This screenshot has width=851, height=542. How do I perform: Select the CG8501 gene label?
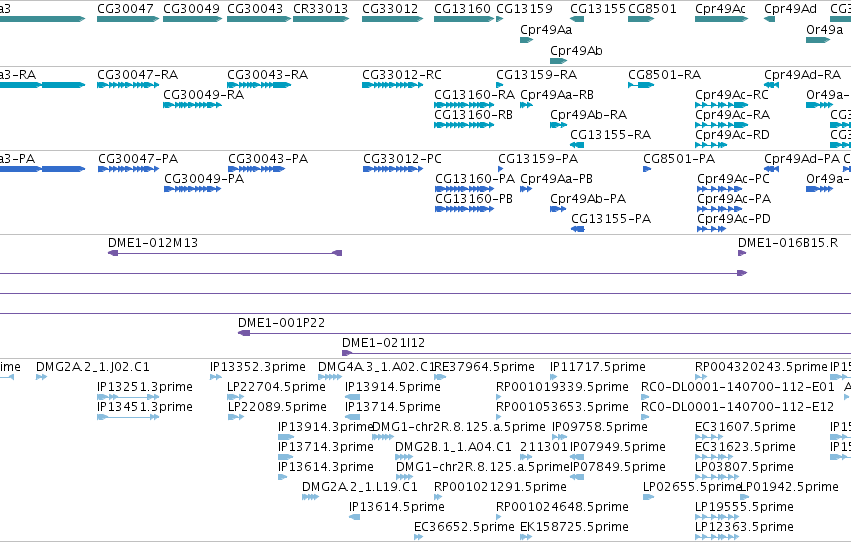652,9
